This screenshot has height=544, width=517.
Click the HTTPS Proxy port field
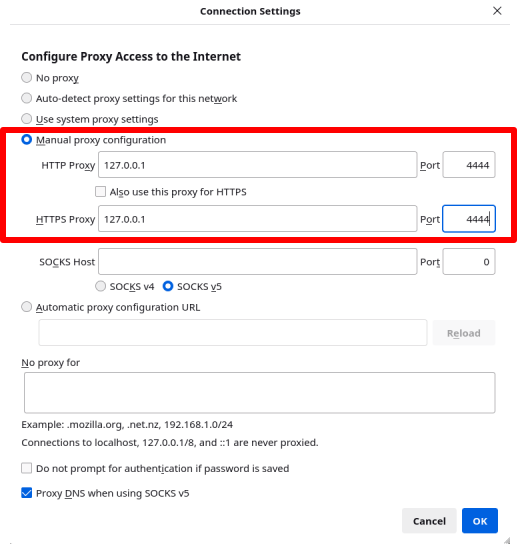(469, 219)
